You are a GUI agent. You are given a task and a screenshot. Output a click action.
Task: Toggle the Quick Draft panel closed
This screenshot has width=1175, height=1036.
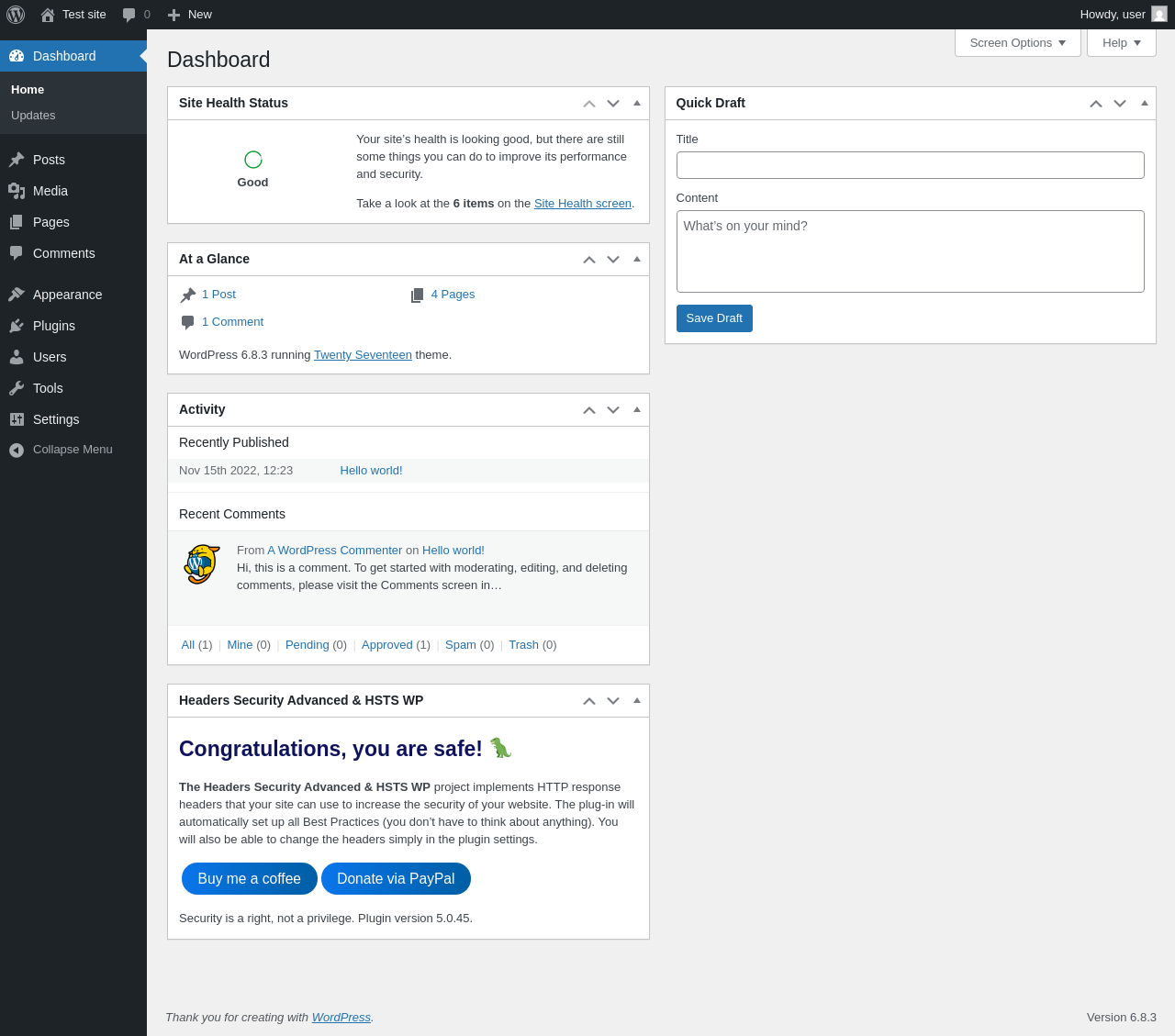1145,103
